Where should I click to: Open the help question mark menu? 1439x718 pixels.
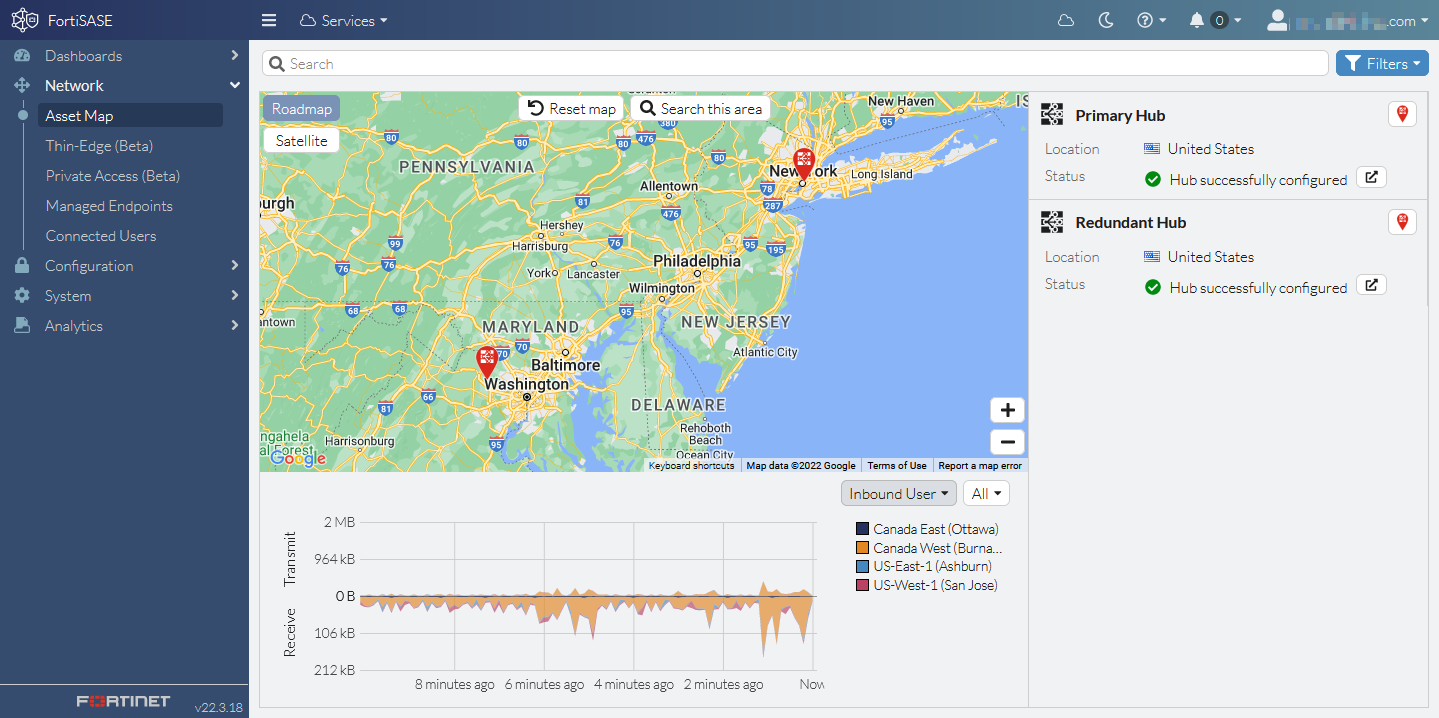coord(1151,20)
